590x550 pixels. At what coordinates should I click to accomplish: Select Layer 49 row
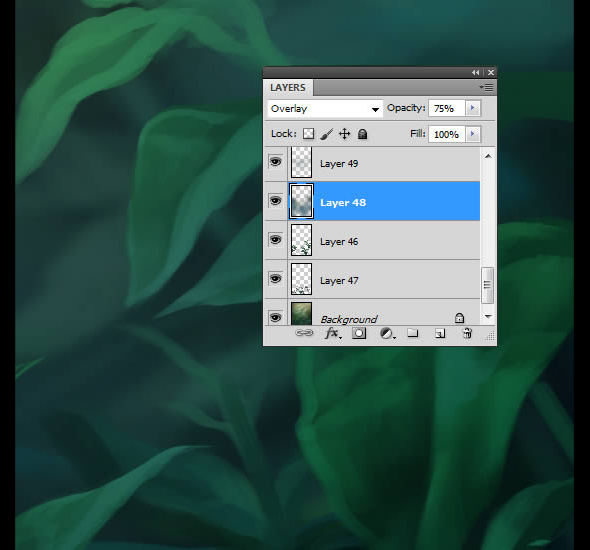click(373, 164)
